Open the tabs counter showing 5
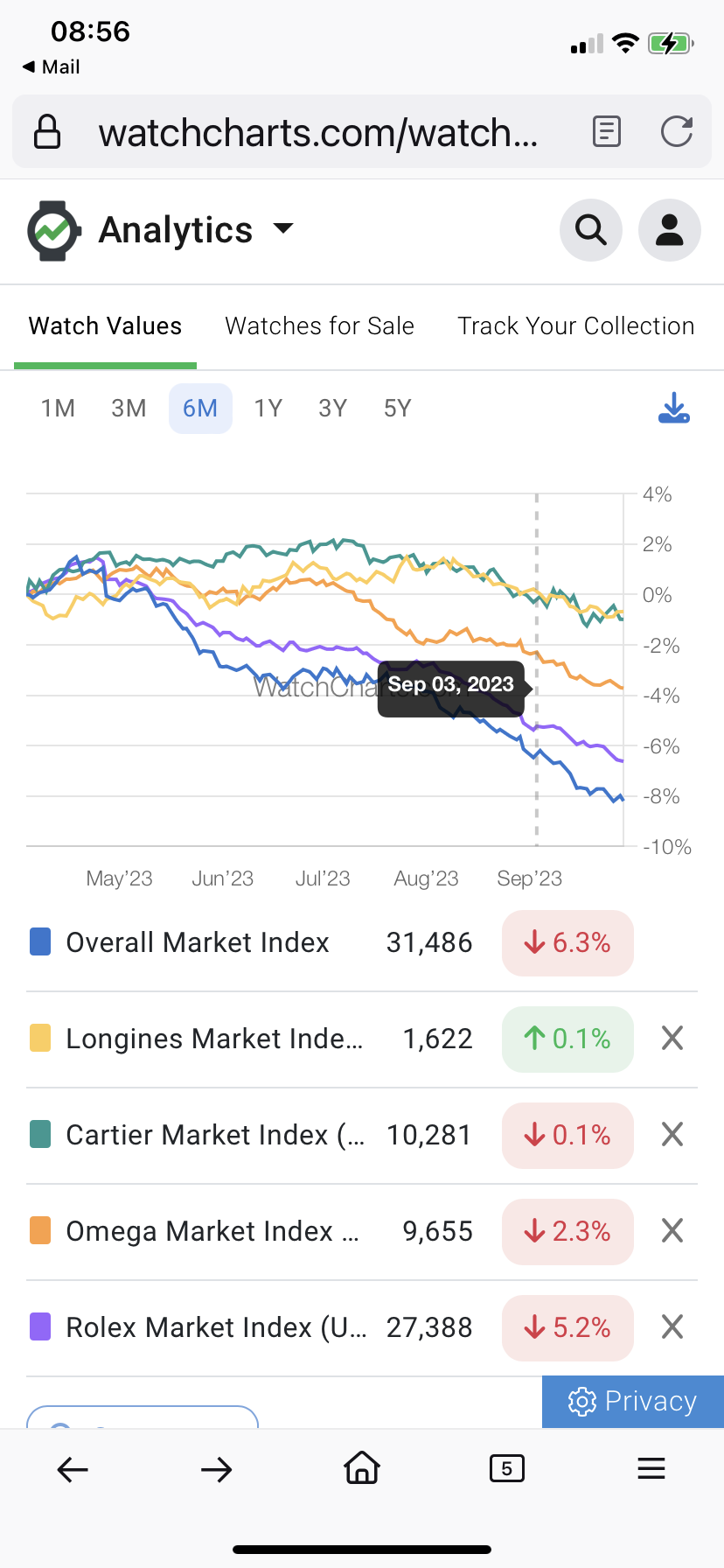Viewport: 724px width, 1568px height. click(x=507, y=1467)
